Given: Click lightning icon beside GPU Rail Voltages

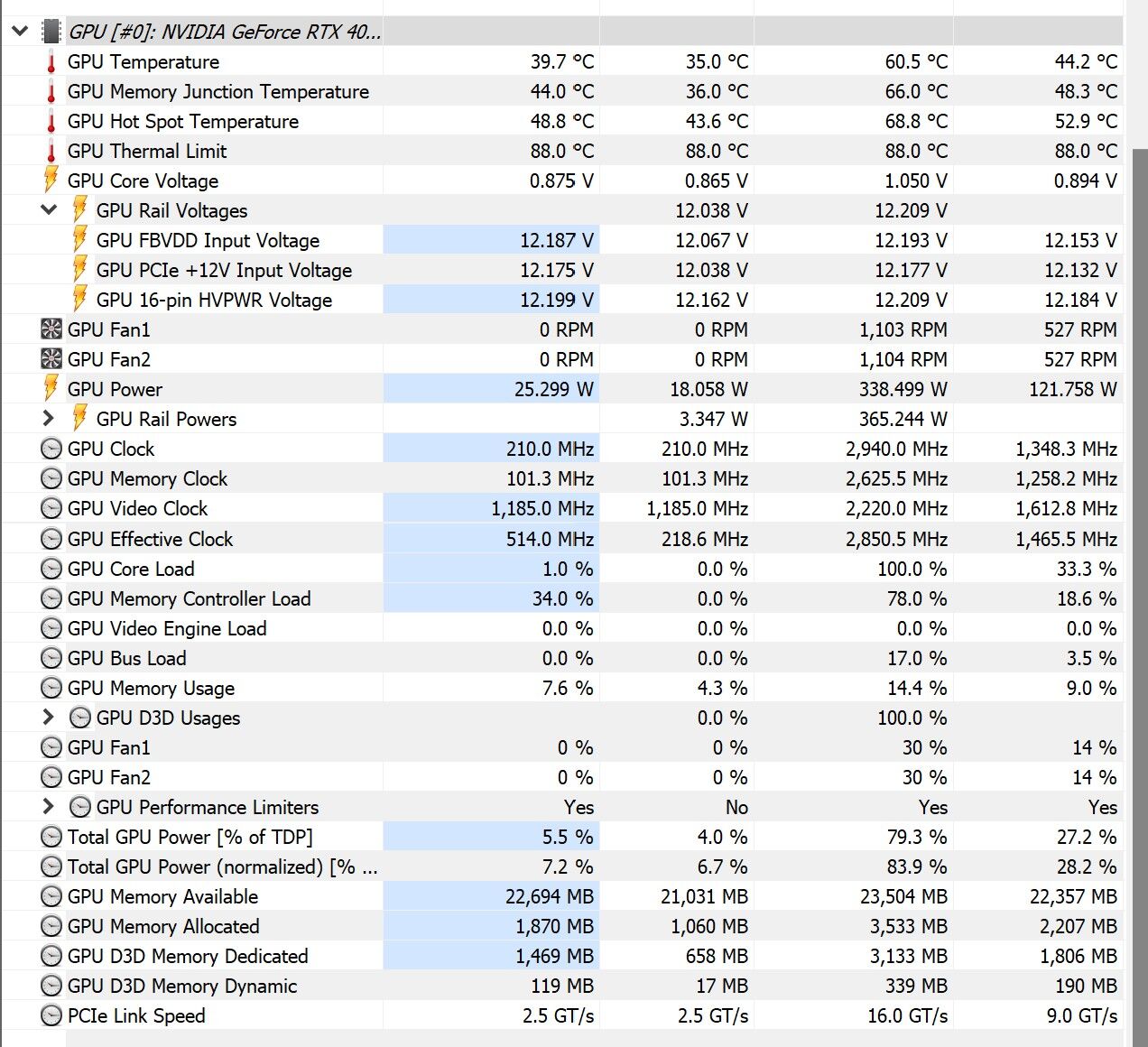Looking at the screenshot, I should pos(79,209).
